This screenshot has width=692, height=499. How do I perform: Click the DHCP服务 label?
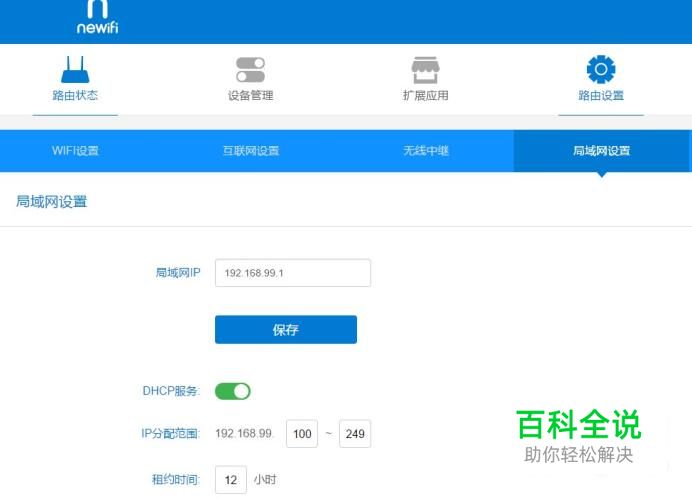click(171, 391)
